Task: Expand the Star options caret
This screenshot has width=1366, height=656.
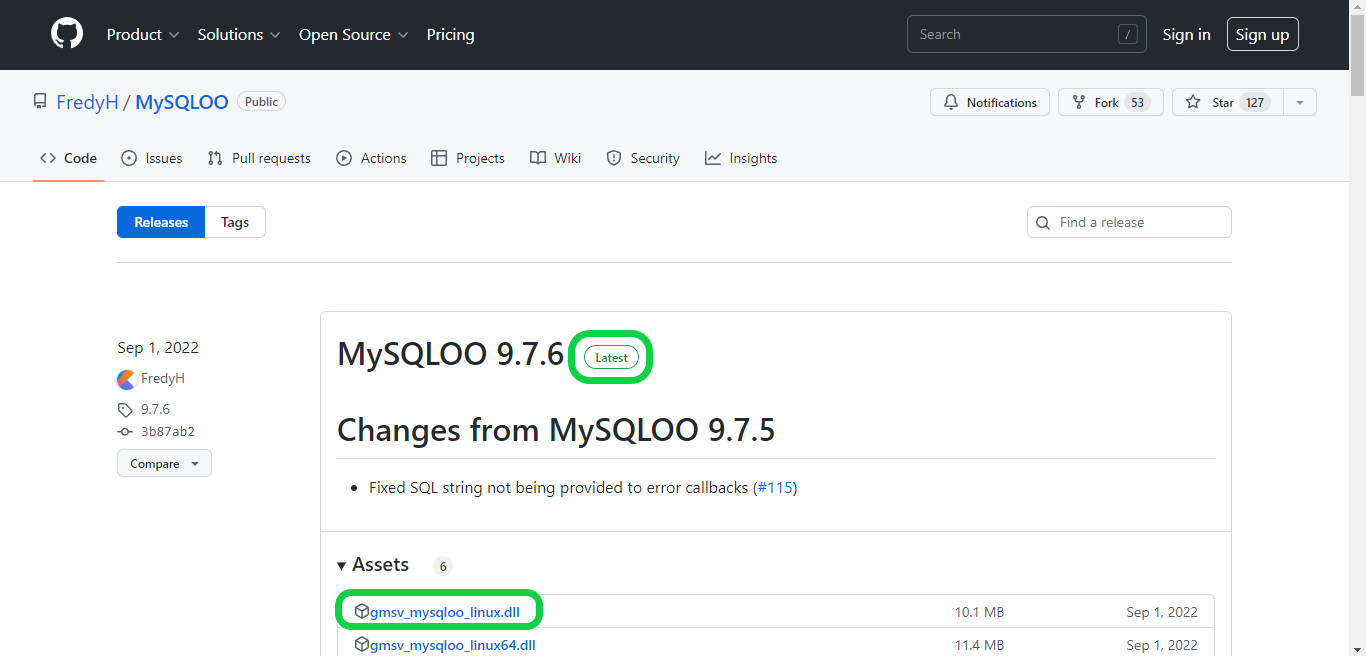Action: [x=1299, y=102]
